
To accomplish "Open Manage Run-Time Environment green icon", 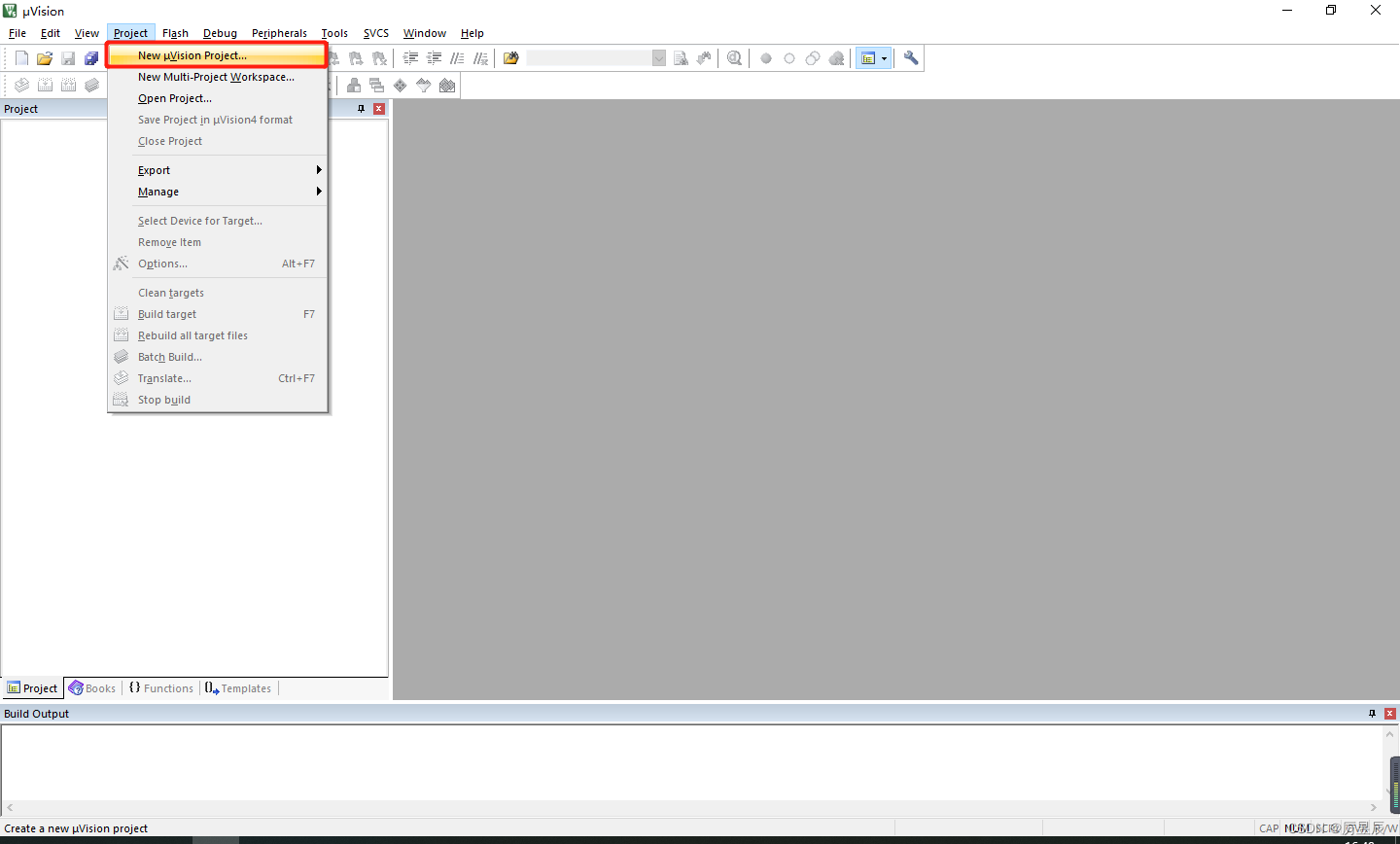I will pyautogui.click(x=400, y=86).
